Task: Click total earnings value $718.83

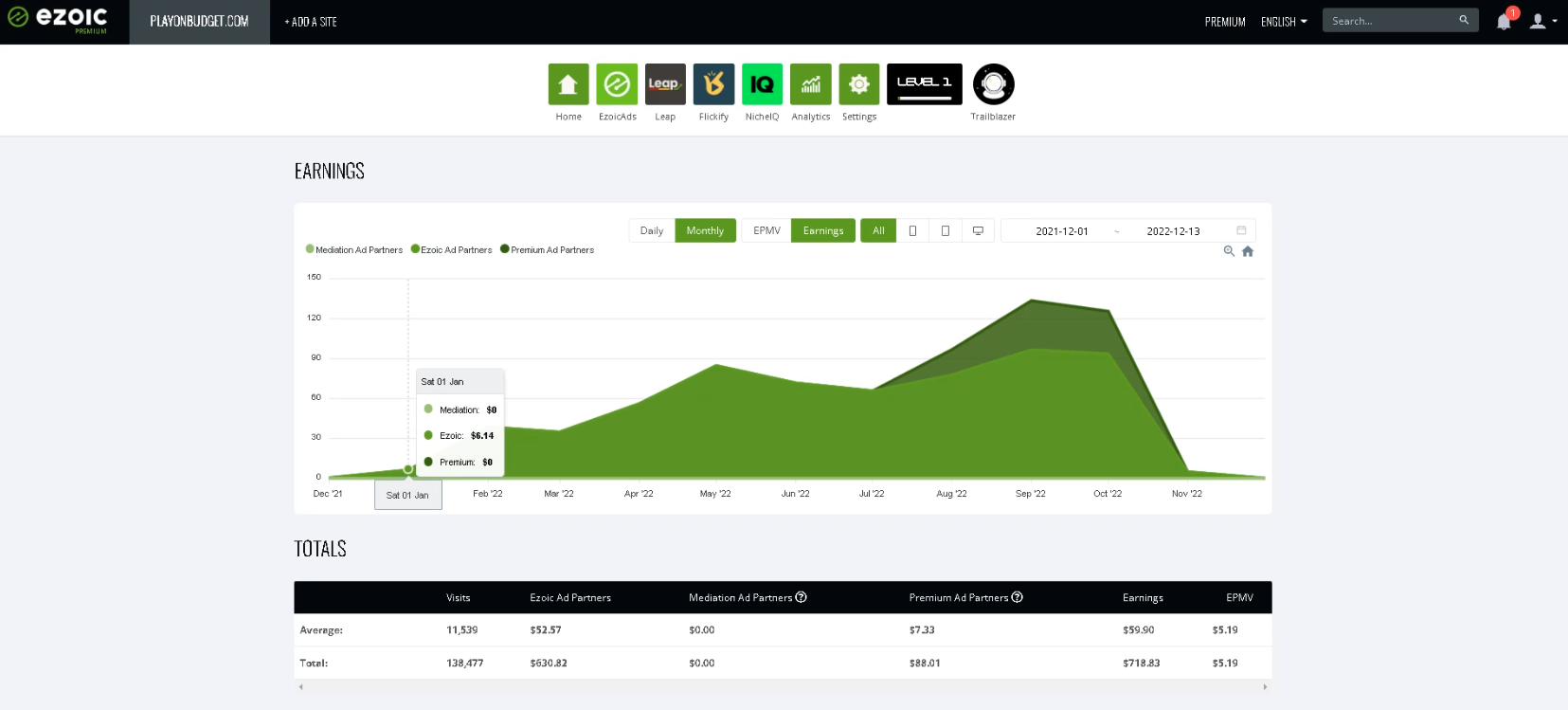Action: (x=1141, y=663)
